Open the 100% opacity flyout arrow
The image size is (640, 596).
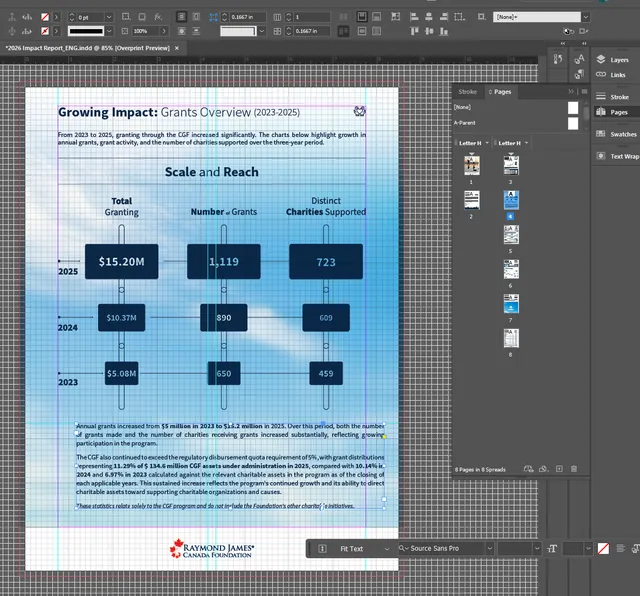click(164, 31)
